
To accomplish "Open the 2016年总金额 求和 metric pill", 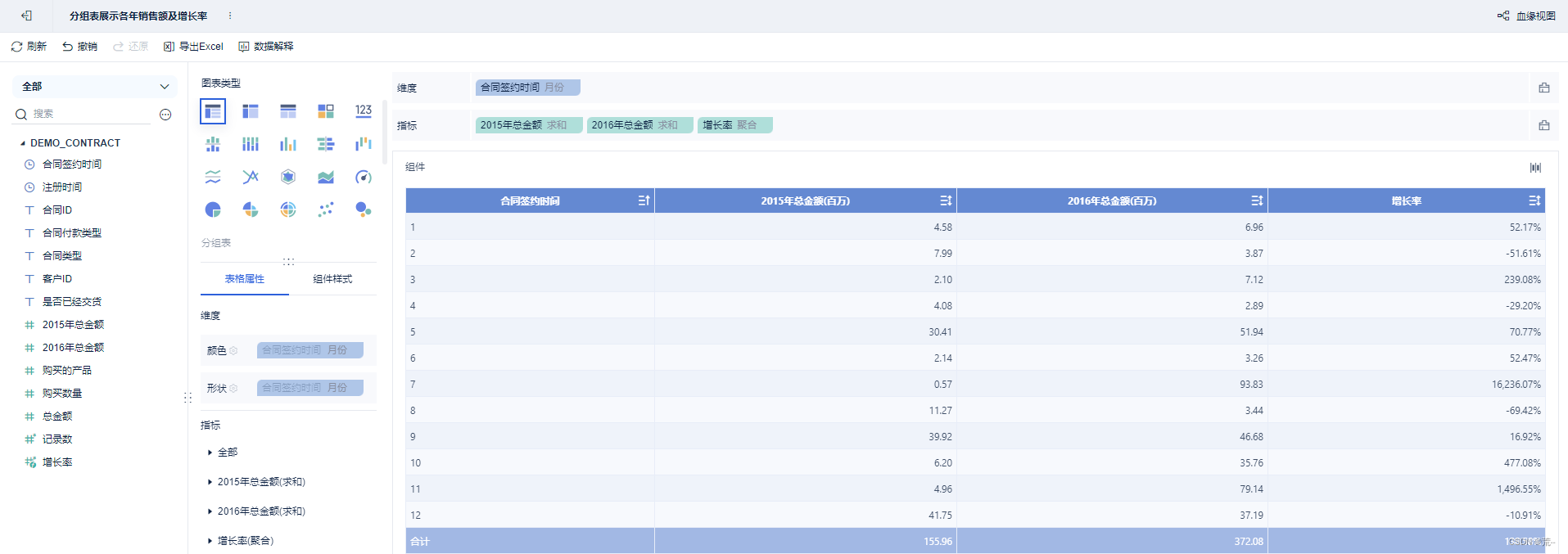I will 640,125.
